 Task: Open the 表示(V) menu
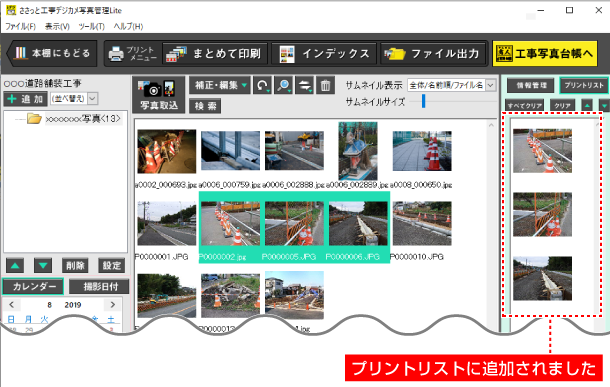pos(57,26)
